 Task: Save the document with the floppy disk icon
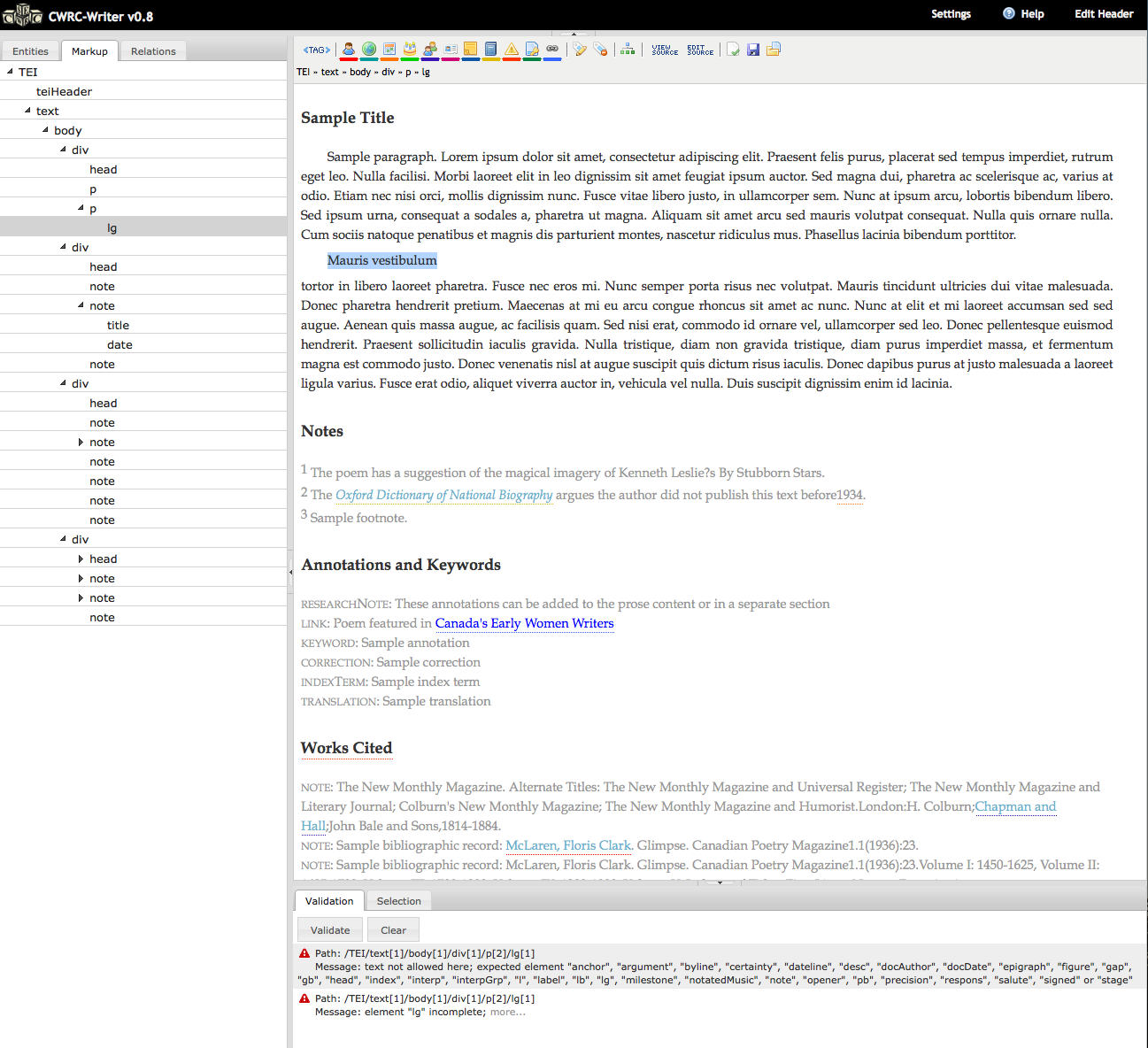(x=753, y=50)
